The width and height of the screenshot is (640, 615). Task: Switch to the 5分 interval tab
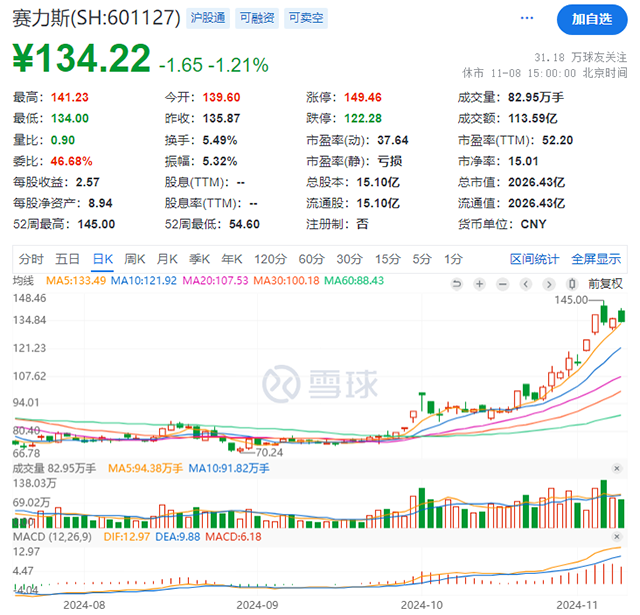pos(422,259)
